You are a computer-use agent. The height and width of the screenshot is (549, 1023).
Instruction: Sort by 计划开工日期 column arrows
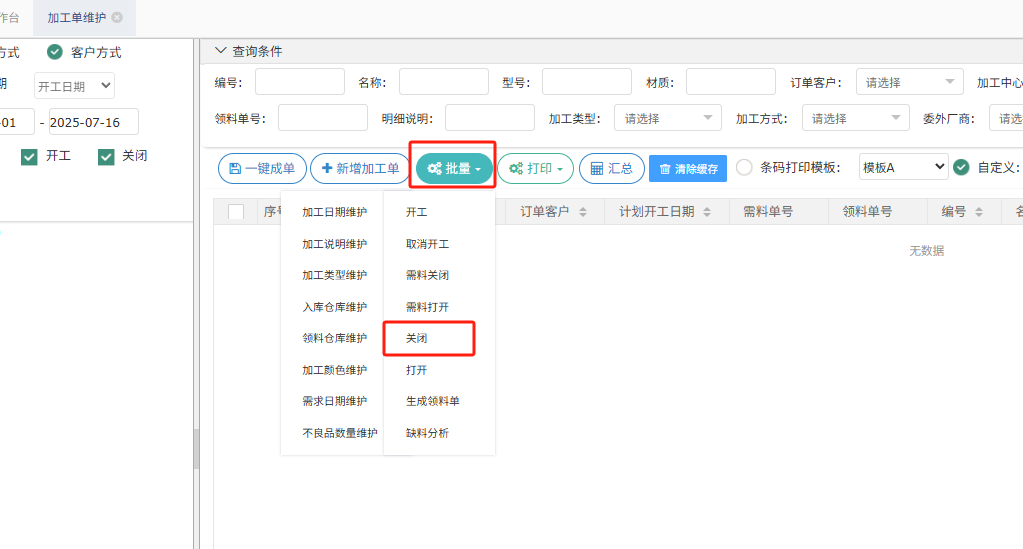(x=706, y=212)
